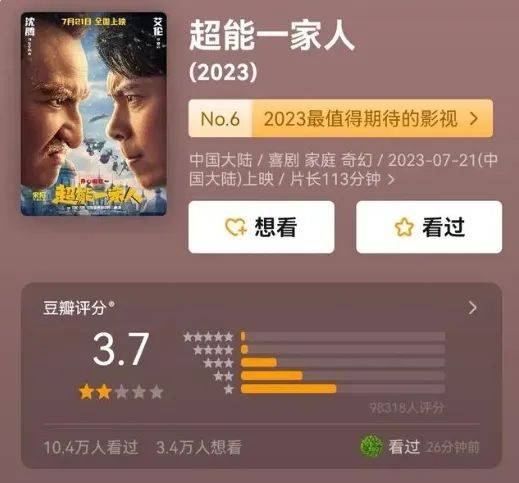The image size is (519, 483).
Task: Open the 超能一家人 movie poster
Action: click(94, 114)
